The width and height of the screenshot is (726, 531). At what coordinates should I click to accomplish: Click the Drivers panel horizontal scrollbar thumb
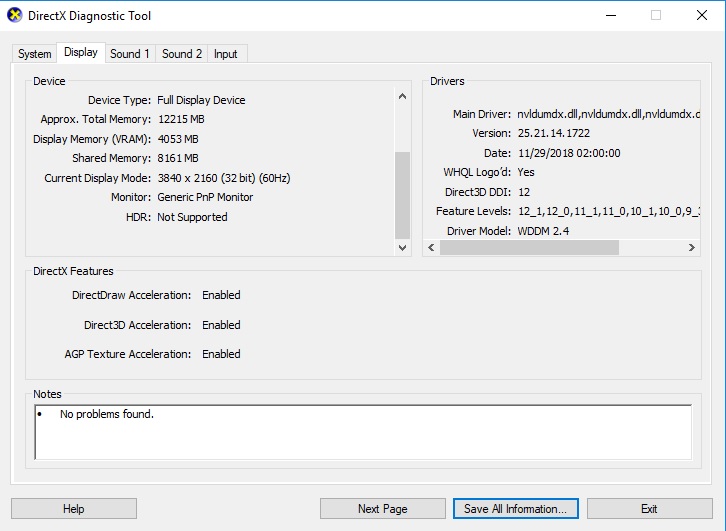[x=529, y=247]
